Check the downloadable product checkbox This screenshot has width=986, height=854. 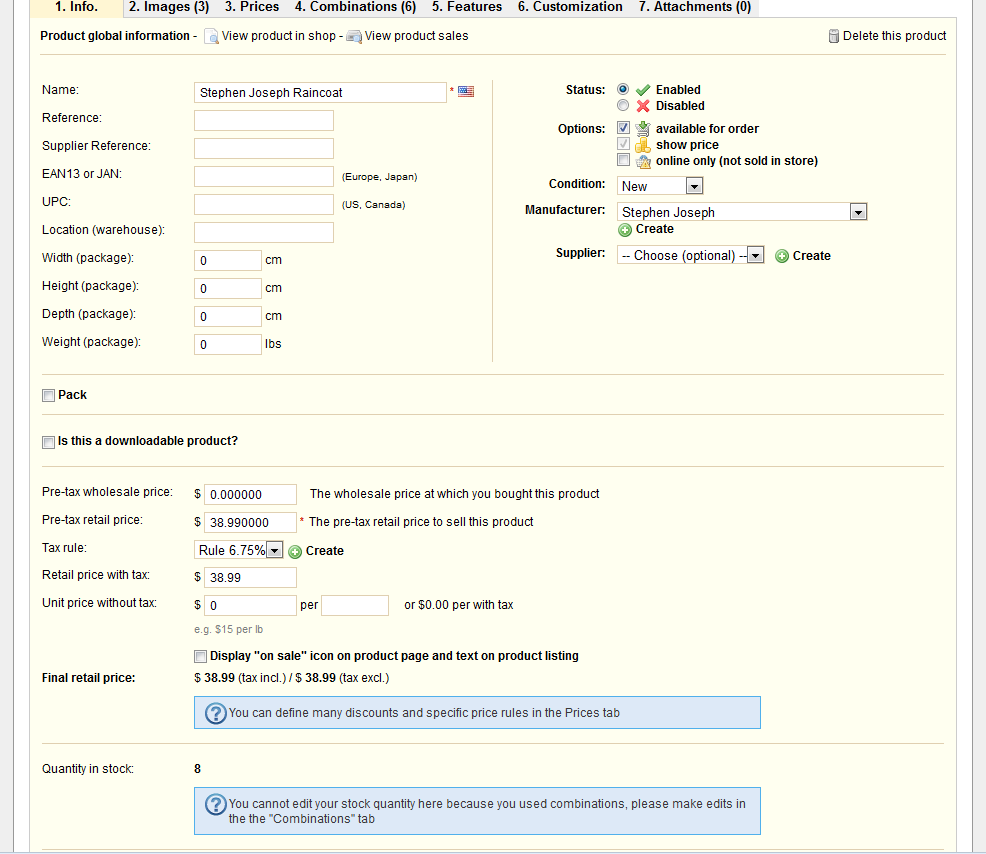click(48, 442)
